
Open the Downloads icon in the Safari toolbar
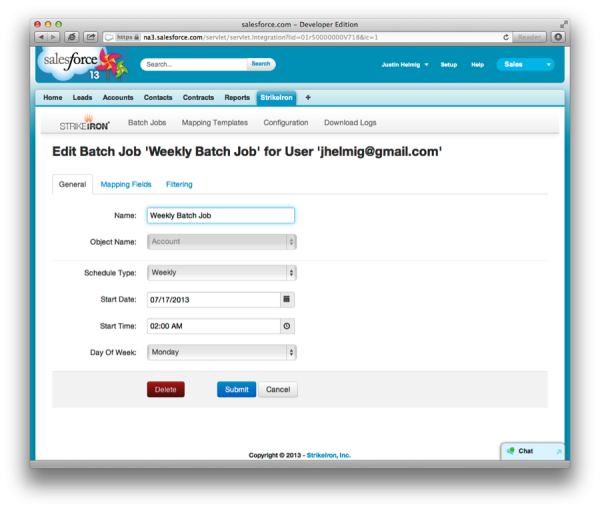click(x=558, y=37)
